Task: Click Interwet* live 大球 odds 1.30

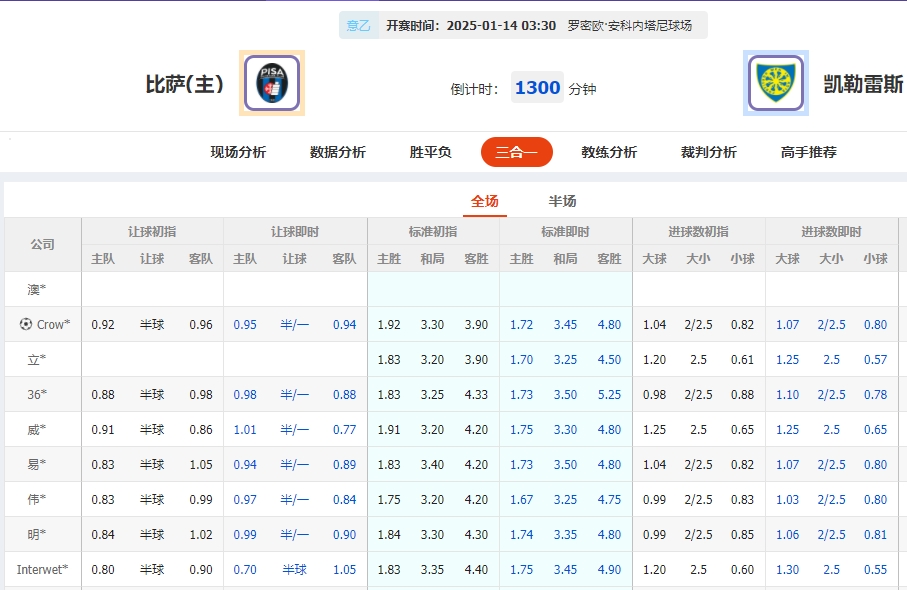Action: click(x=788, y=569)
